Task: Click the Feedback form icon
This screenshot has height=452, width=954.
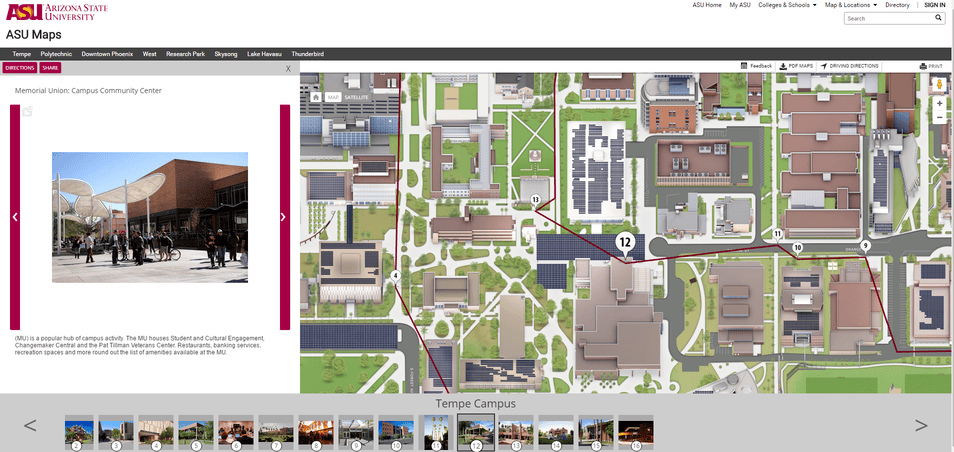Action: coord(743,66)
